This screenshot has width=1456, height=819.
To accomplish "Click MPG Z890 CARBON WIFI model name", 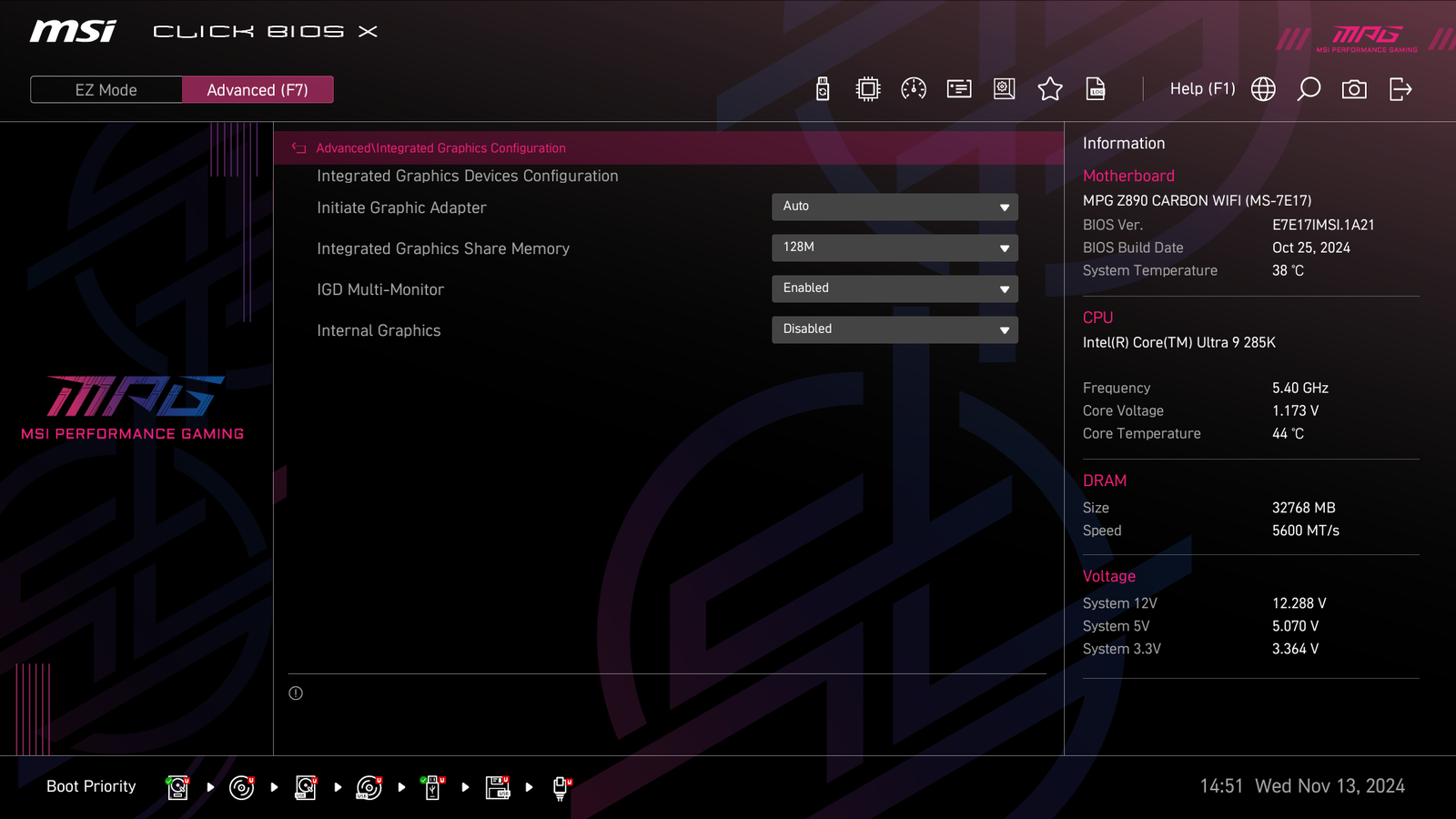I will pyautogui.click(x=1198, y=200).
